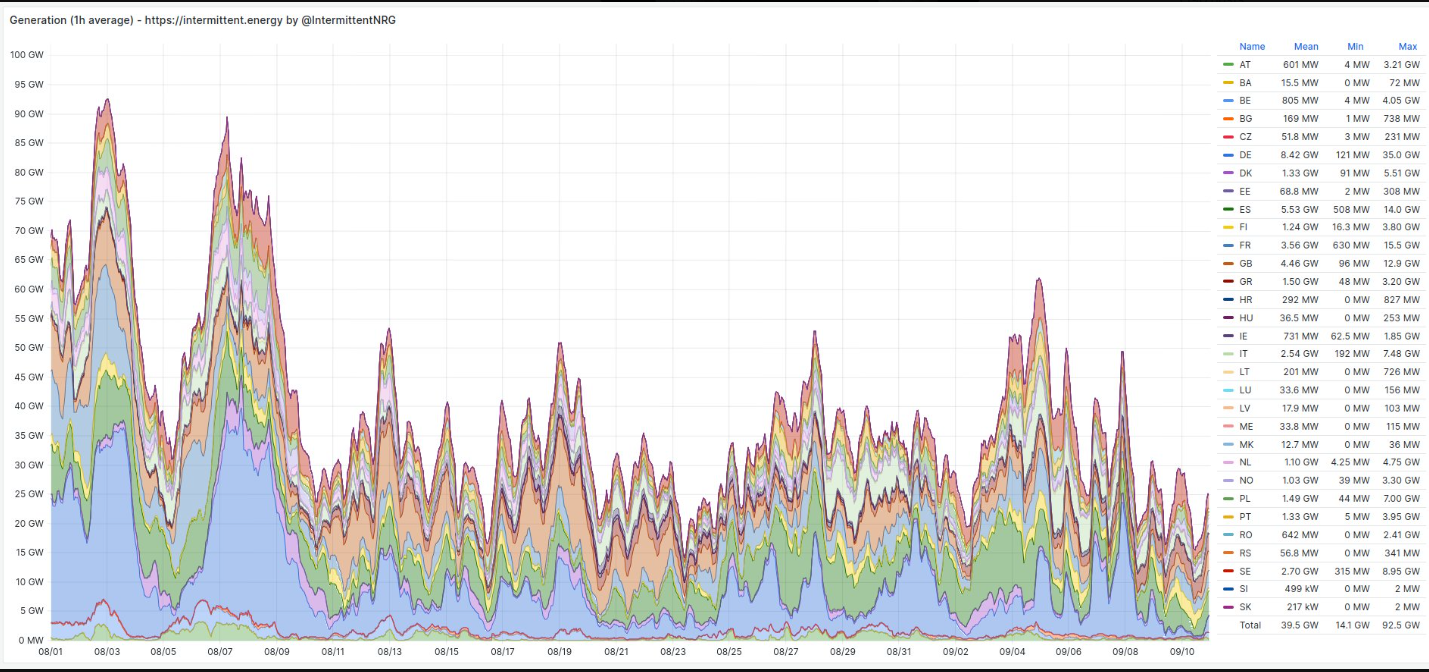Toggle the DE series in legend
This screenshot has height=672, width=1429.
point(1245,155)
